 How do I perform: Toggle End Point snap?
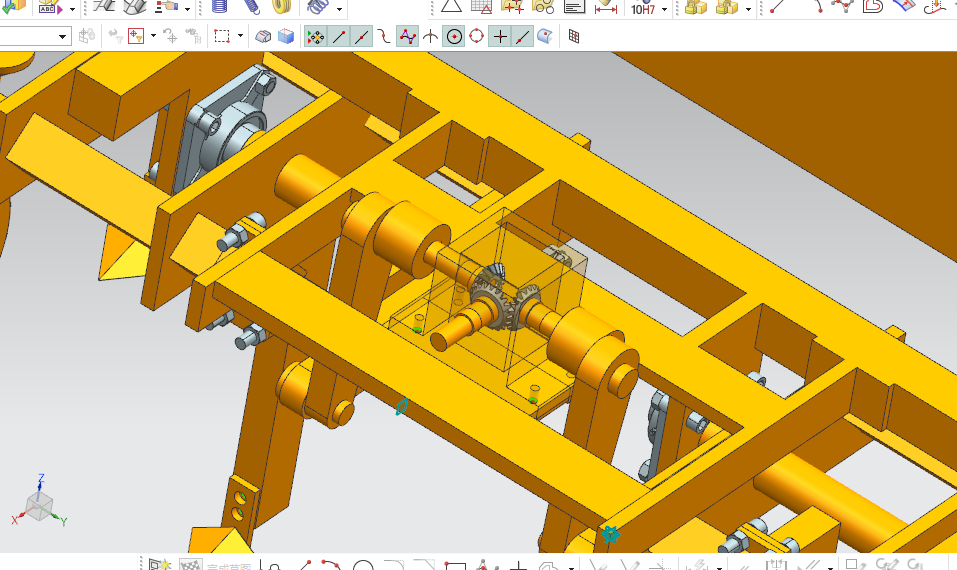click(338, 37)
